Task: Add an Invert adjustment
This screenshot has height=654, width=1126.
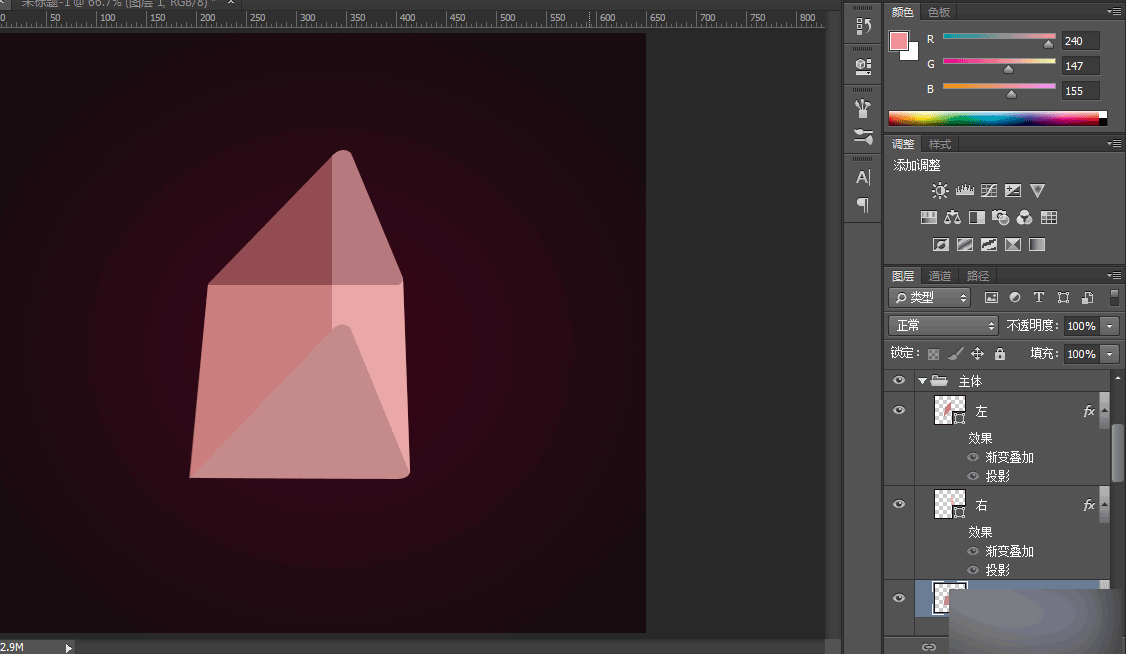Action: pyautogui.click(x=941, y=245)
